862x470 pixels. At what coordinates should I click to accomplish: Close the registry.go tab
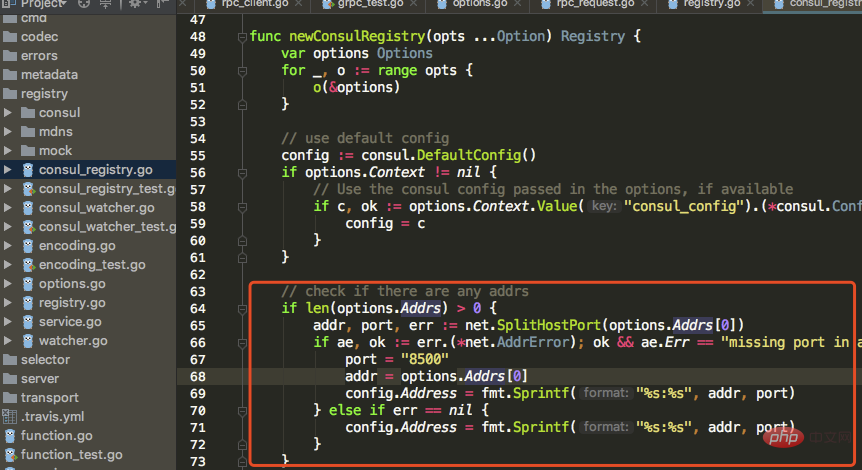pos(751,4)
